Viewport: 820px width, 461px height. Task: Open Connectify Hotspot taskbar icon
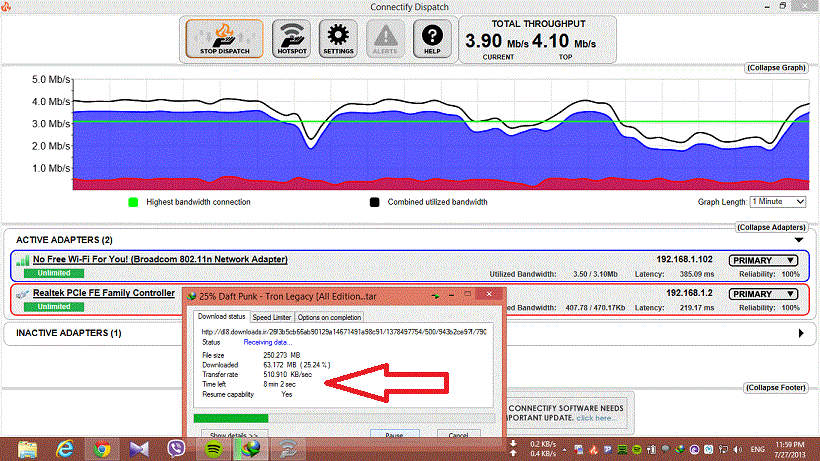coord(288,450)
